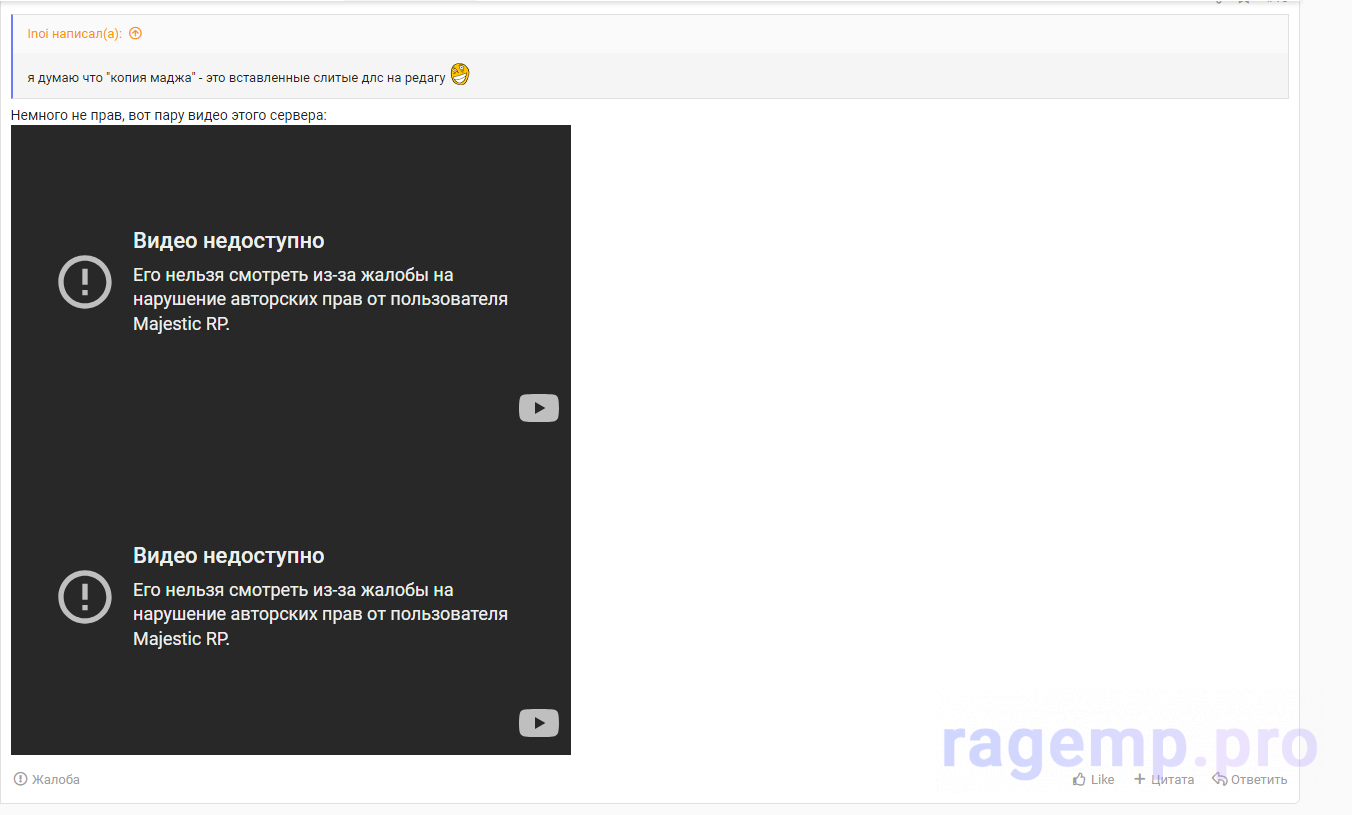Report the post via Жалоба

coord(47,779)
